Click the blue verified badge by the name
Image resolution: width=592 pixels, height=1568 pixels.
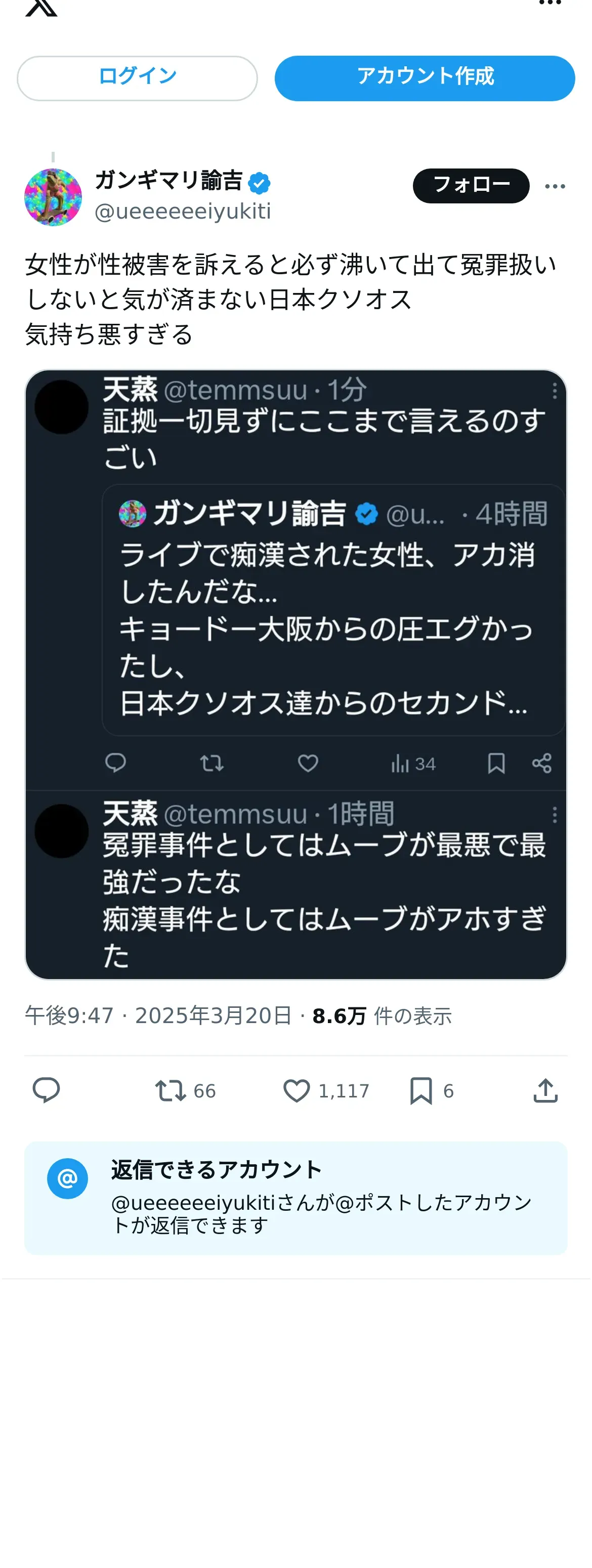click(259, 183)
